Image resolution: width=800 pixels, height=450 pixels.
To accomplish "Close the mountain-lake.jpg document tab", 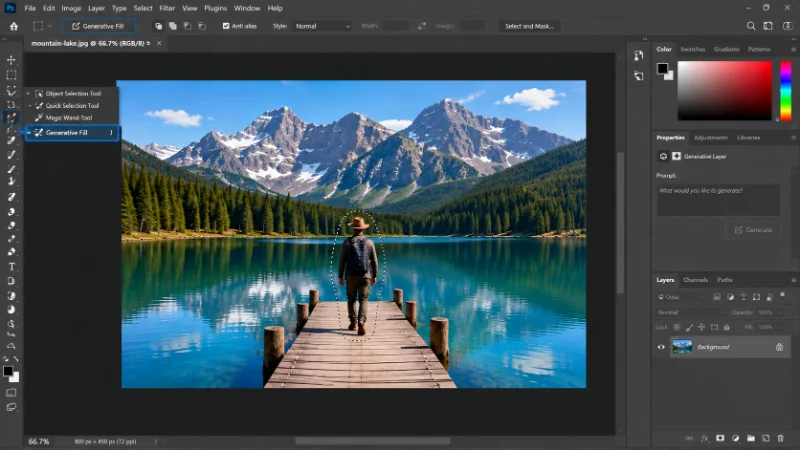I will coord(159,43).
